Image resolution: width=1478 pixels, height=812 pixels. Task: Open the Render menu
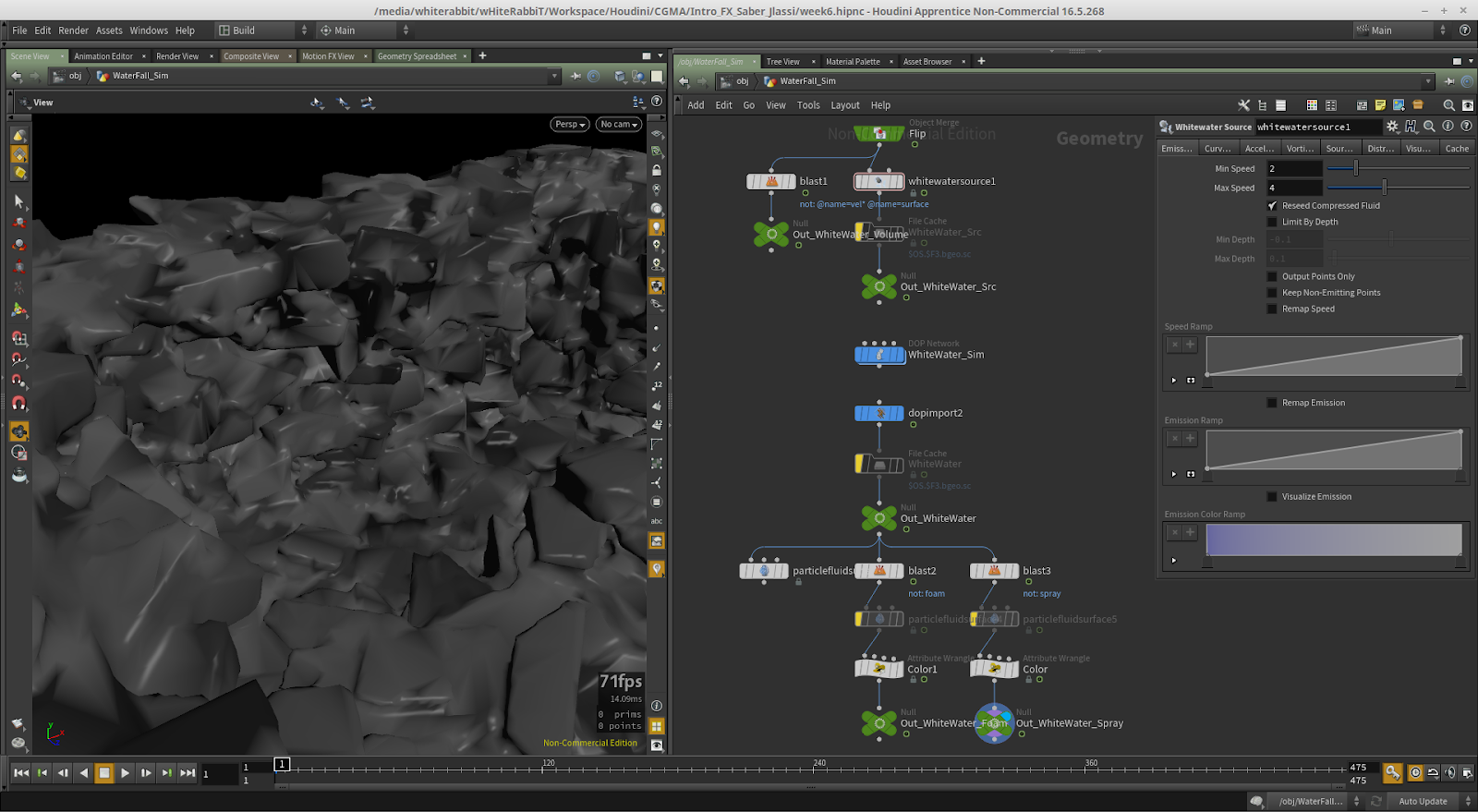coord(73,30)
